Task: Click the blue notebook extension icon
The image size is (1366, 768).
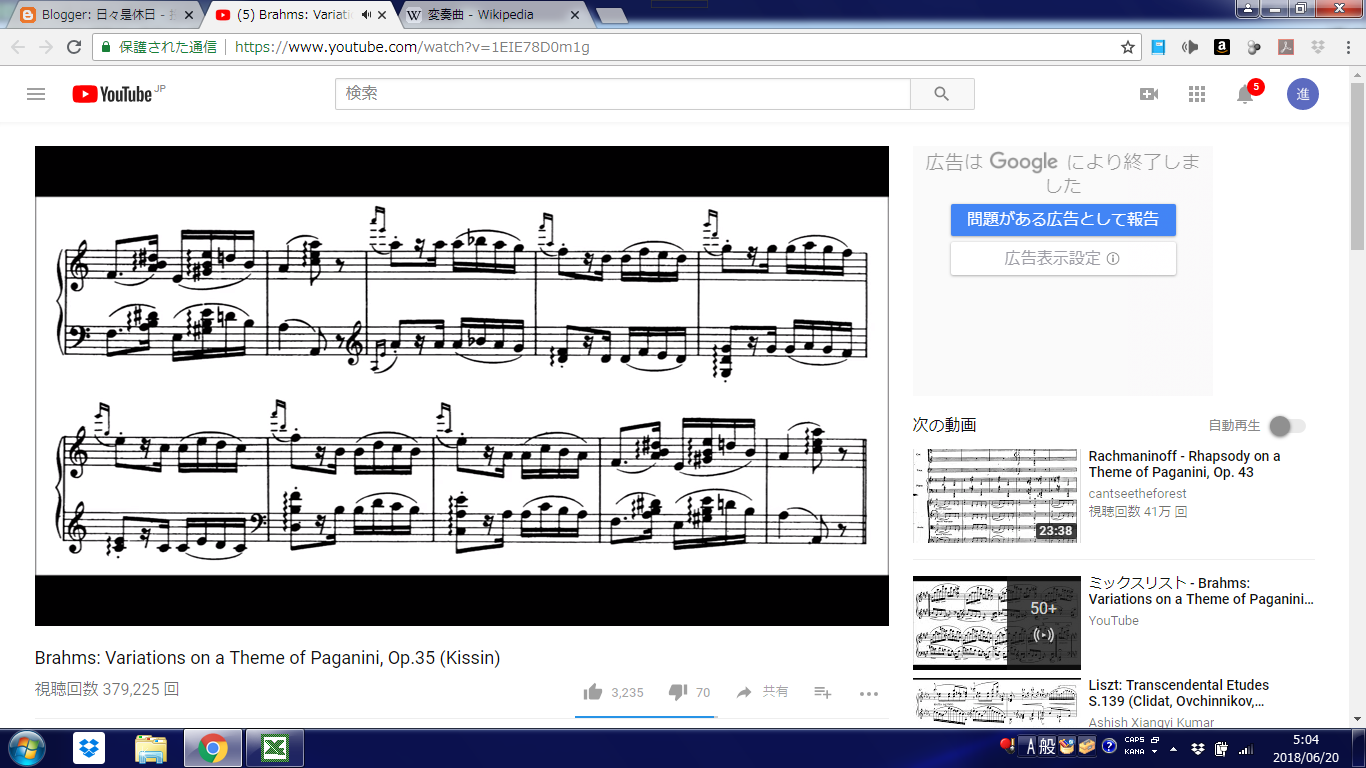Action: pos(1158,47)
